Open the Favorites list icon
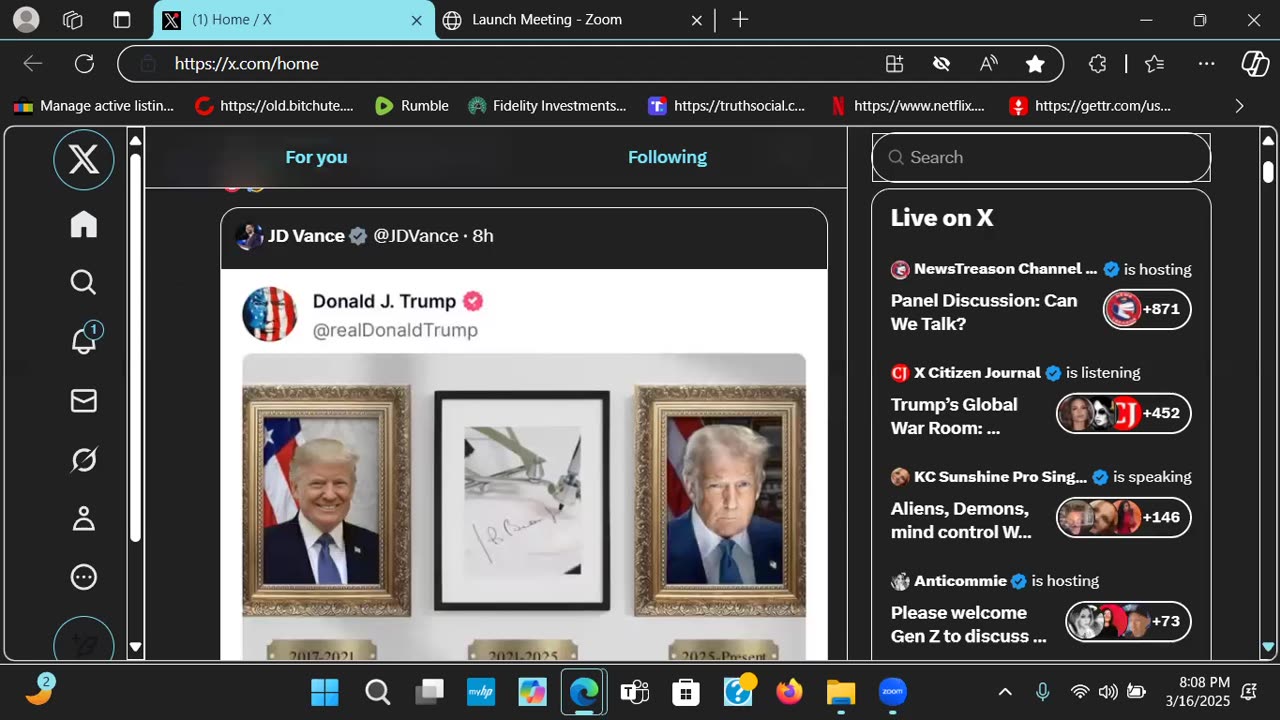The image size is (1280, 720). point(1155,64)
